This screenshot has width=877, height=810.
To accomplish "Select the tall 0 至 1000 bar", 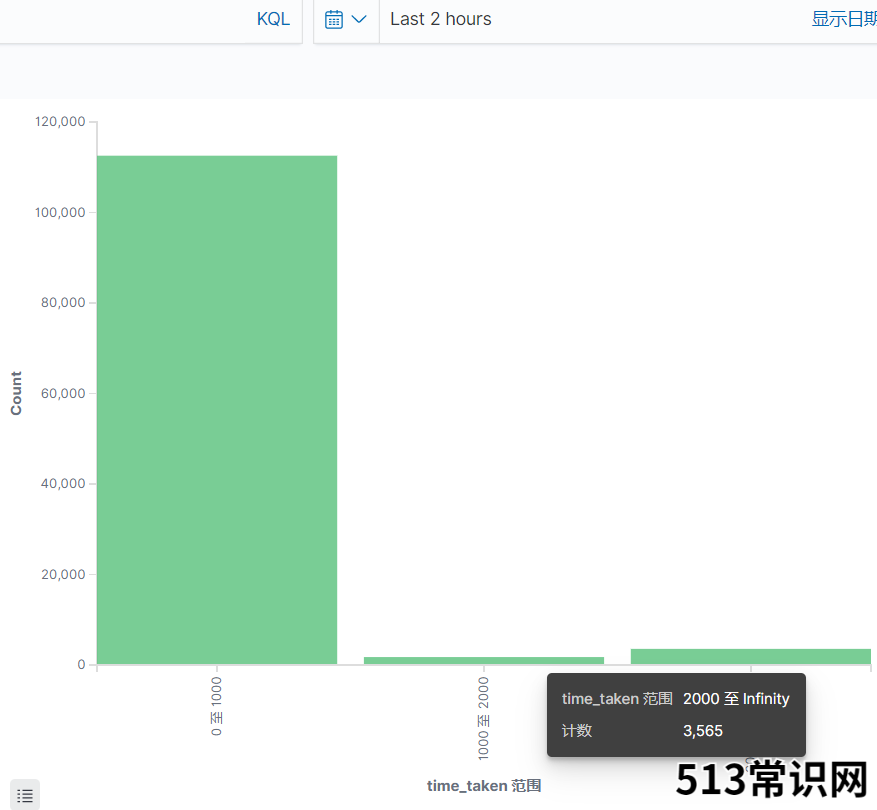I will pos(216,410).
